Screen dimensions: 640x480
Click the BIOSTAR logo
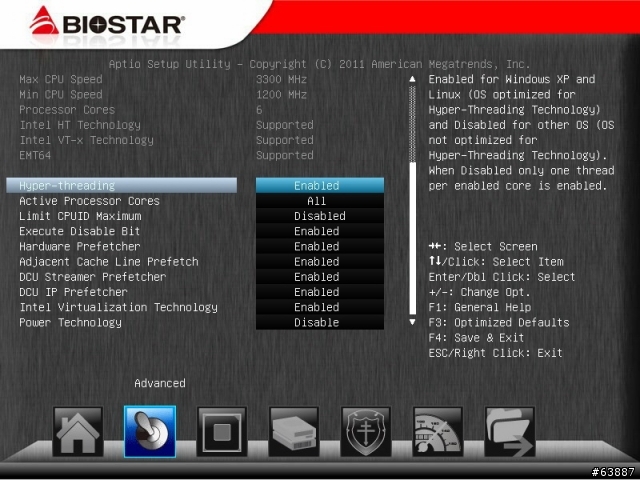[107, 22]
